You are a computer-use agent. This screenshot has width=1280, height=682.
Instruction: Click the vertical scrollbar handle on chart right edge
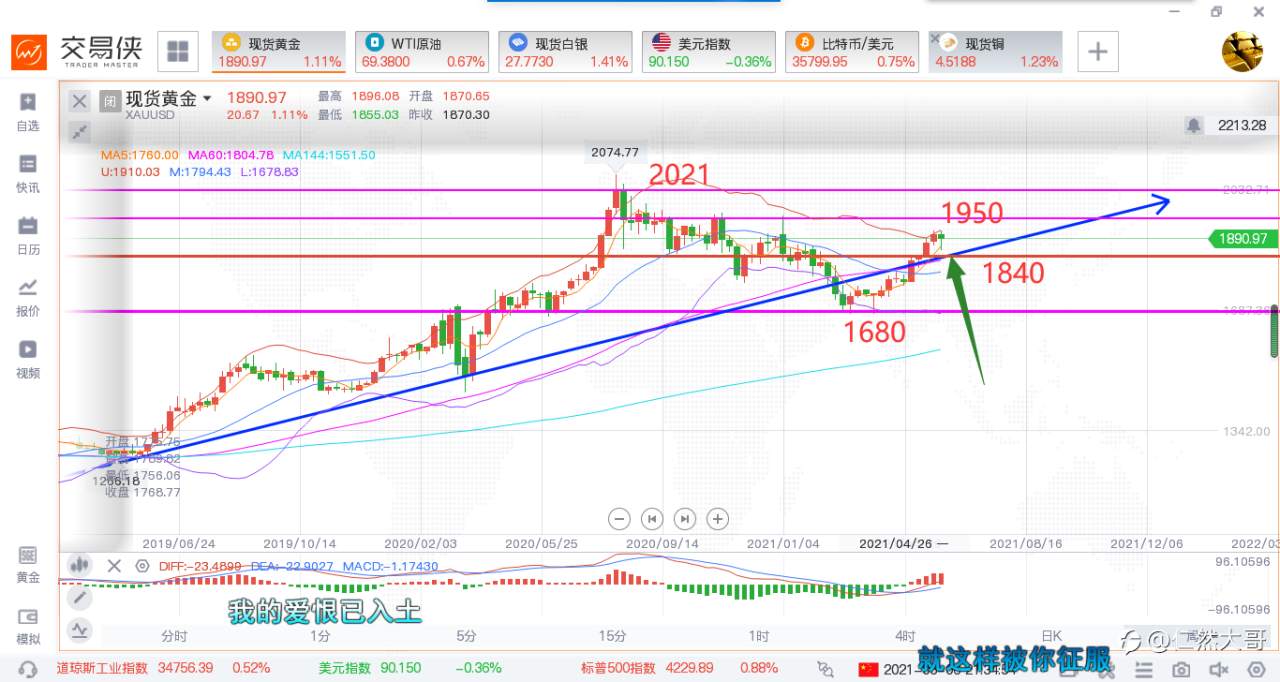tap(1274, 333)
